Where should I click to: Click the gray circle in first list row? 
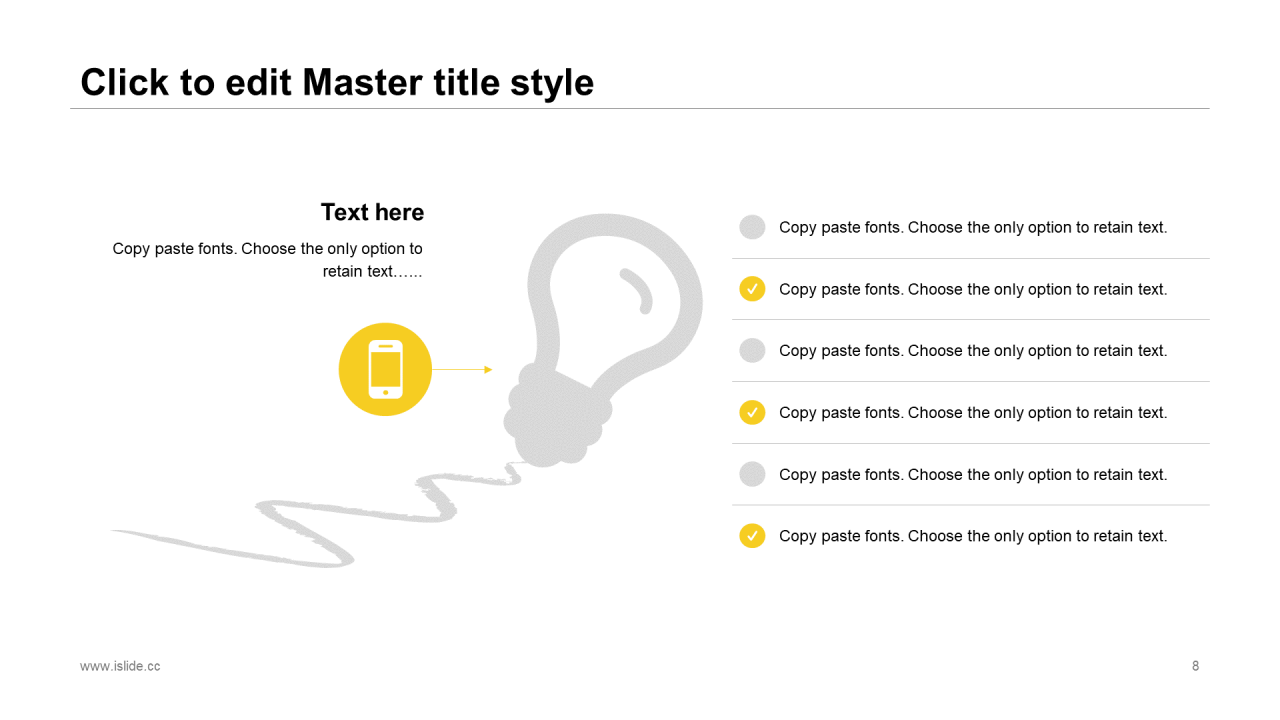click(752, 227)
